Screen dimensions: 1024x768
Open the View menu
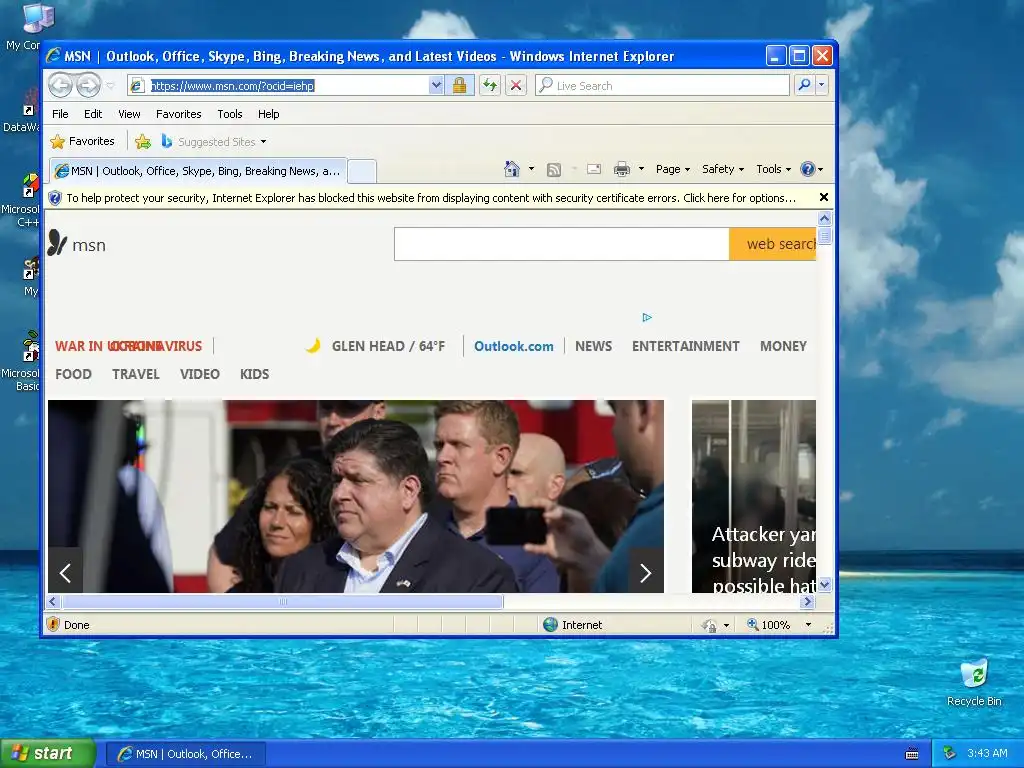129,114
